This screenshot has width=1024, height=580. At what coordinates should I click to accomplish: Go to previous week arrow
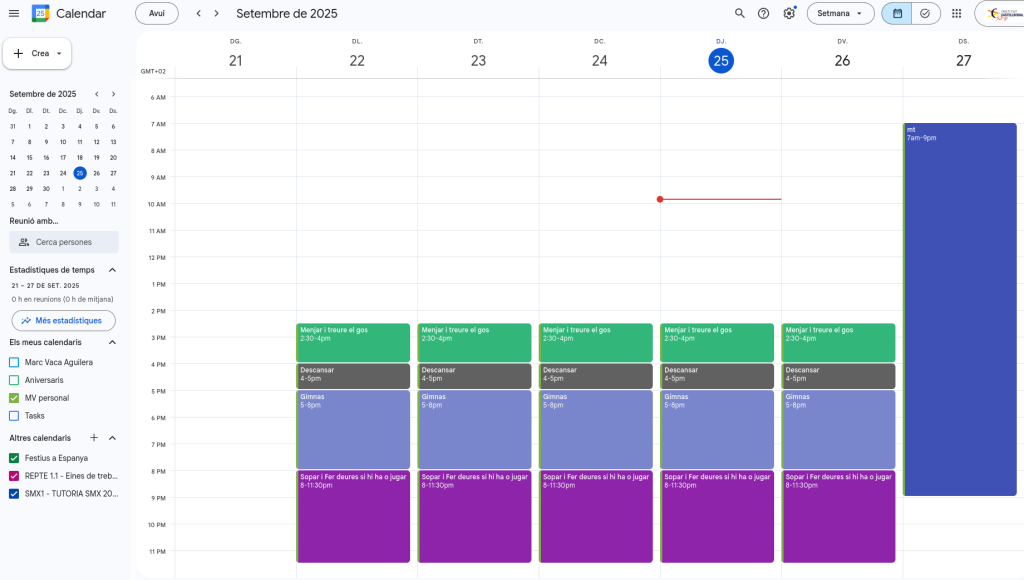pos(198,13)
